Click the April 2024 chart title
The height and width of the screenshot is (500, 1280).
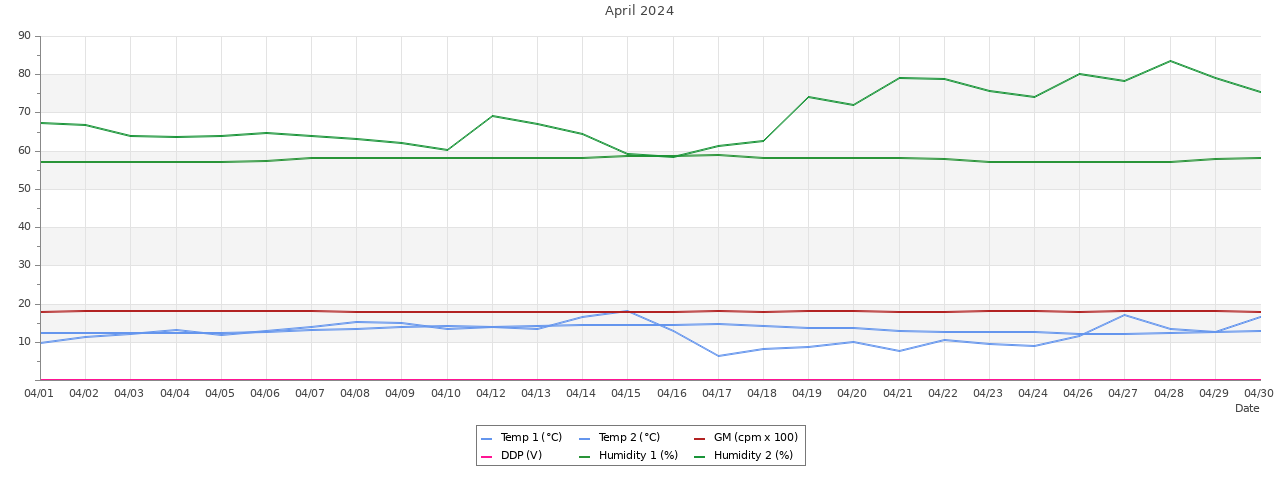(x=639, y=11)
